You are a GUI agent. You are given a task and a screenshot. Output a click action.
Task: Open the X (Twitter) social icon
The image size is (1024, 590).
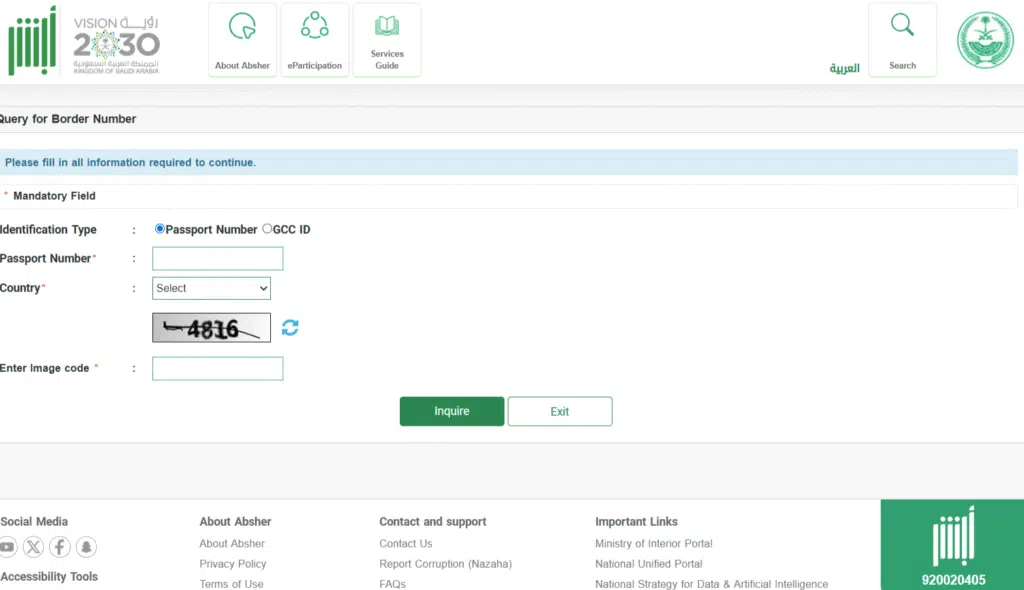tap(34, 547)
